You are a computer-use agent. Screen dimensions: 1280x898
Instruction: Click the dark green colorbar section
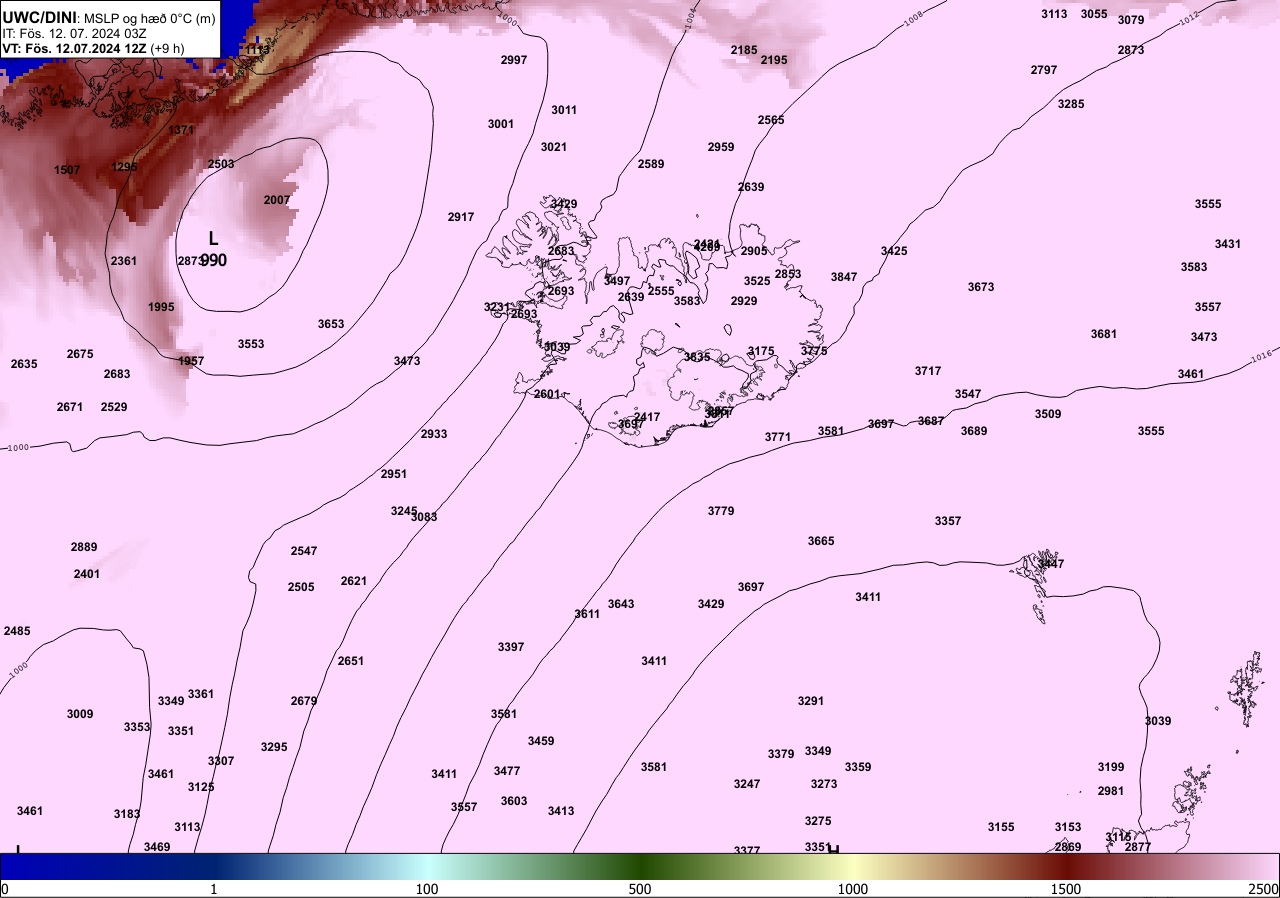(640, 866)
